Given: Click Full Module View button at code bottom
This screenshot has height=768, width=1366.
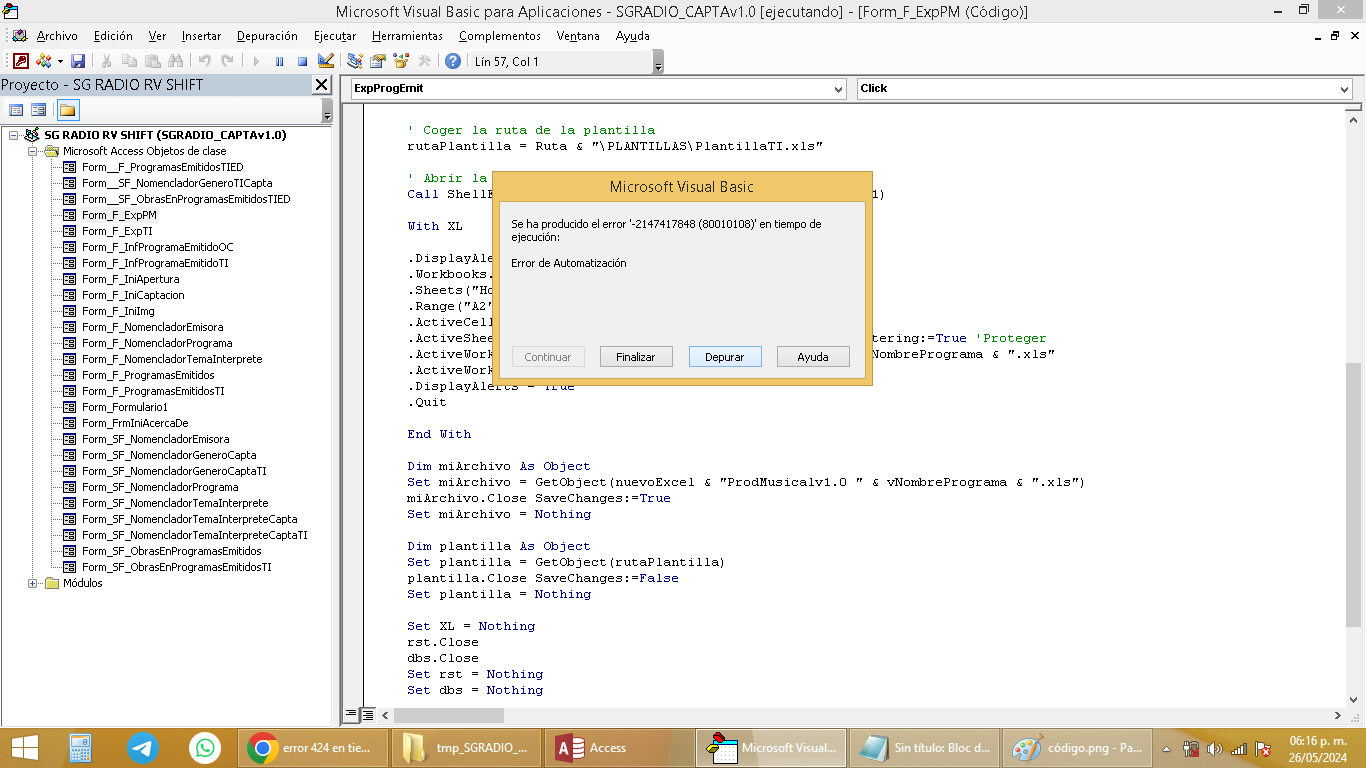Looking at the screenshot, I should [x=367, y=715].
